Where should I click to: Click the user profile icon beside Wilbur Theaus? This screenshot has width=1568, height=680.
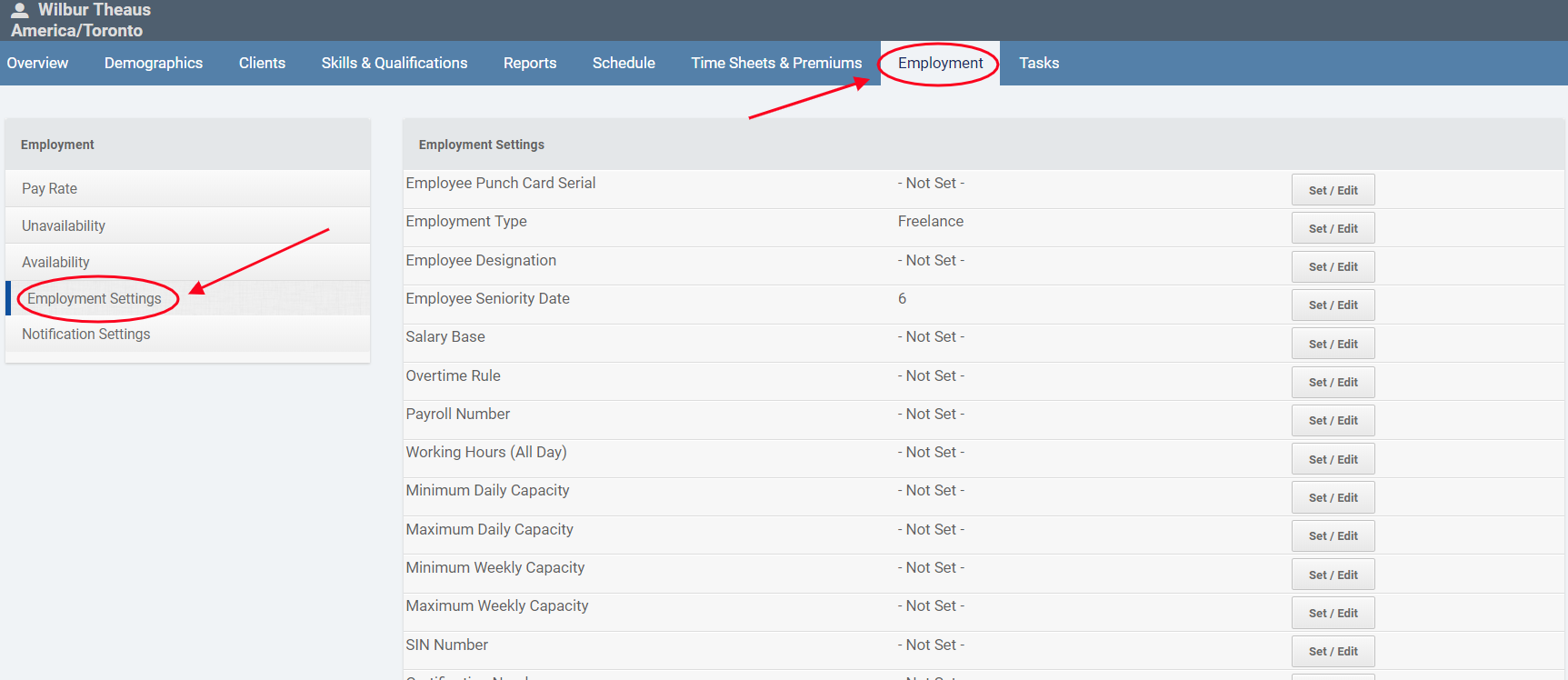19,11
